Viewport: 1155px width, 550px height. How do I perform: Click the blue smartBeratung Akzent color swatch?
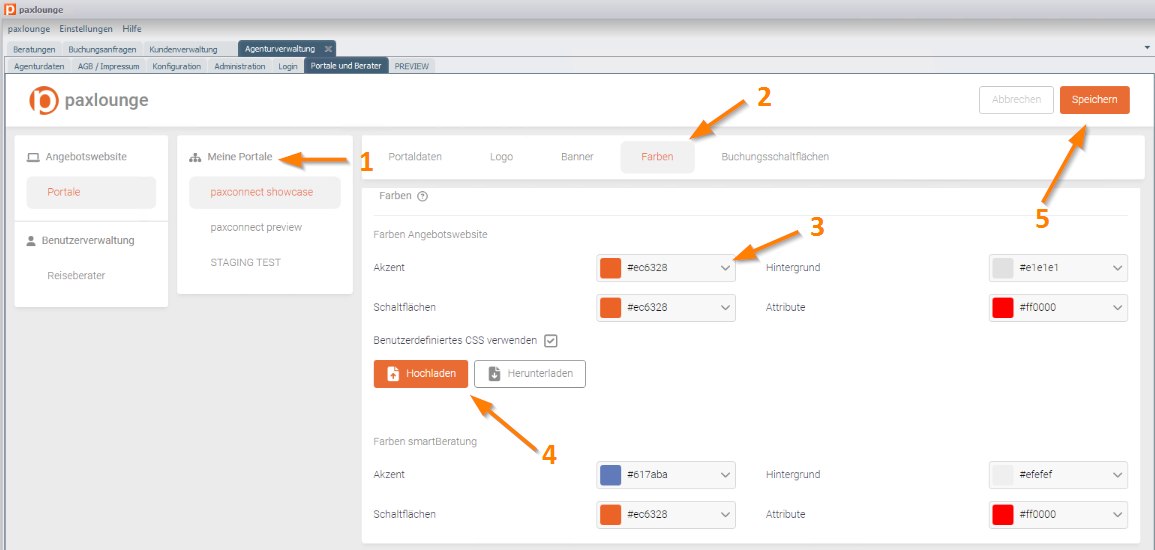click(x=611, y=475)
